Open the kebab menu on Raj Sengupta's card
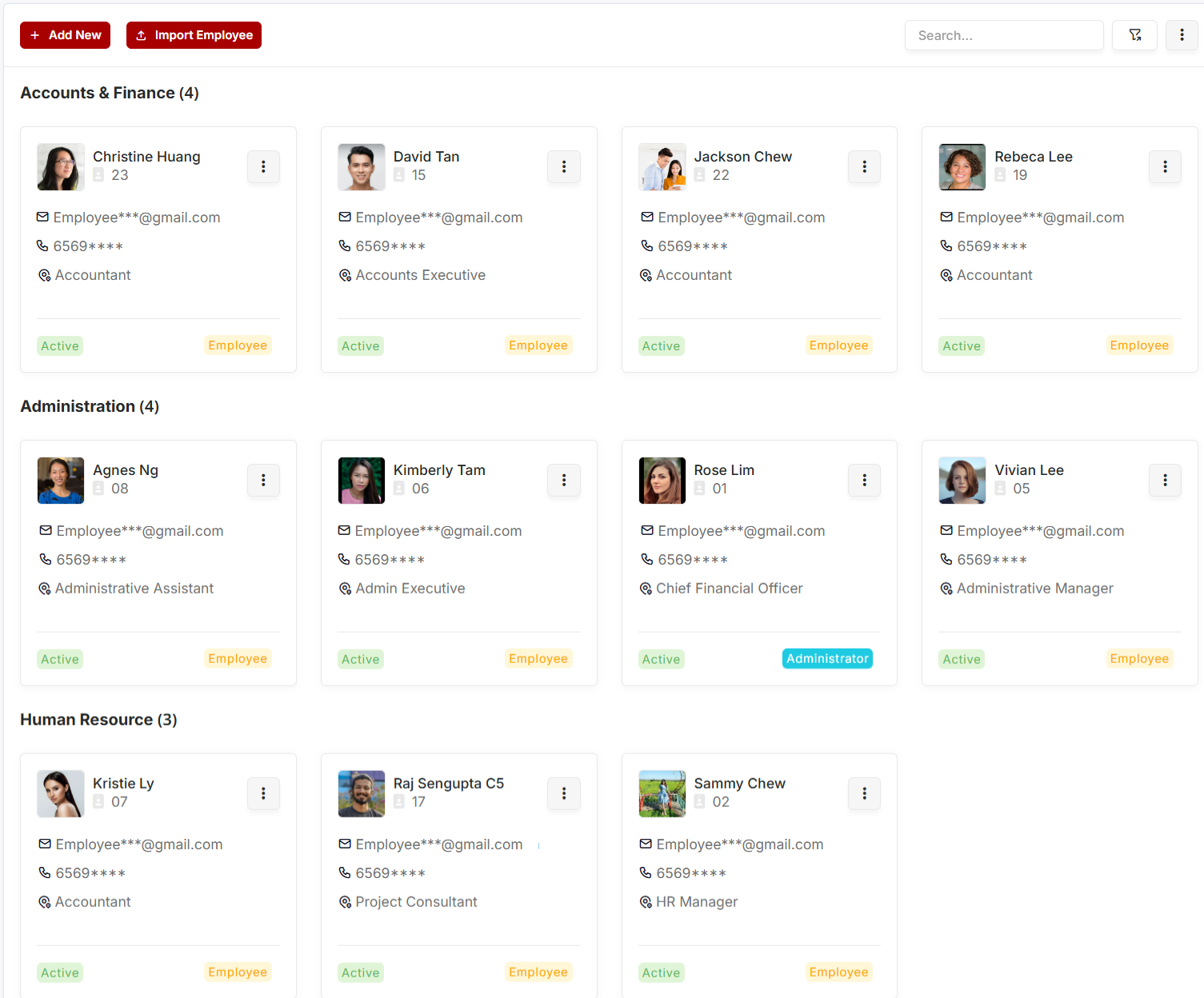Screen dimensions: 1204x998 tap(564, 793)
